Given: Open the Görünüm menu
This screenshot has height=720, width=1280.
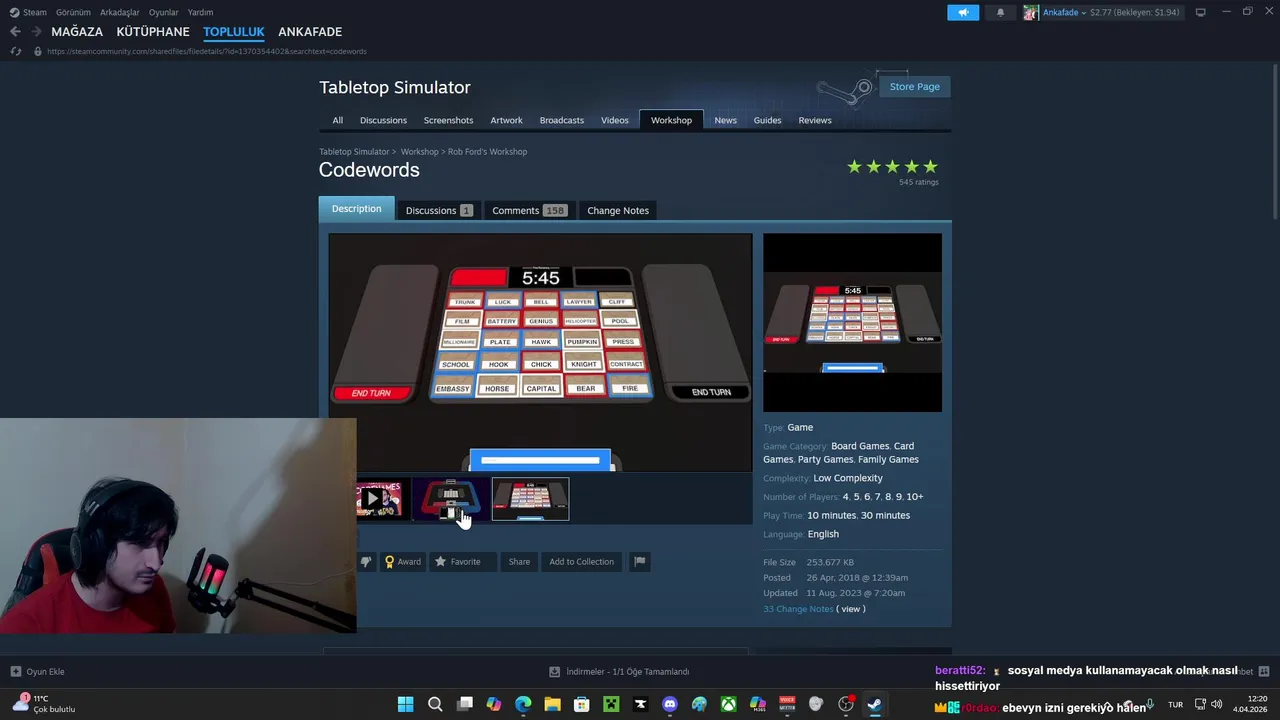Looking at the screenshot, I should (x=73, y=12).
